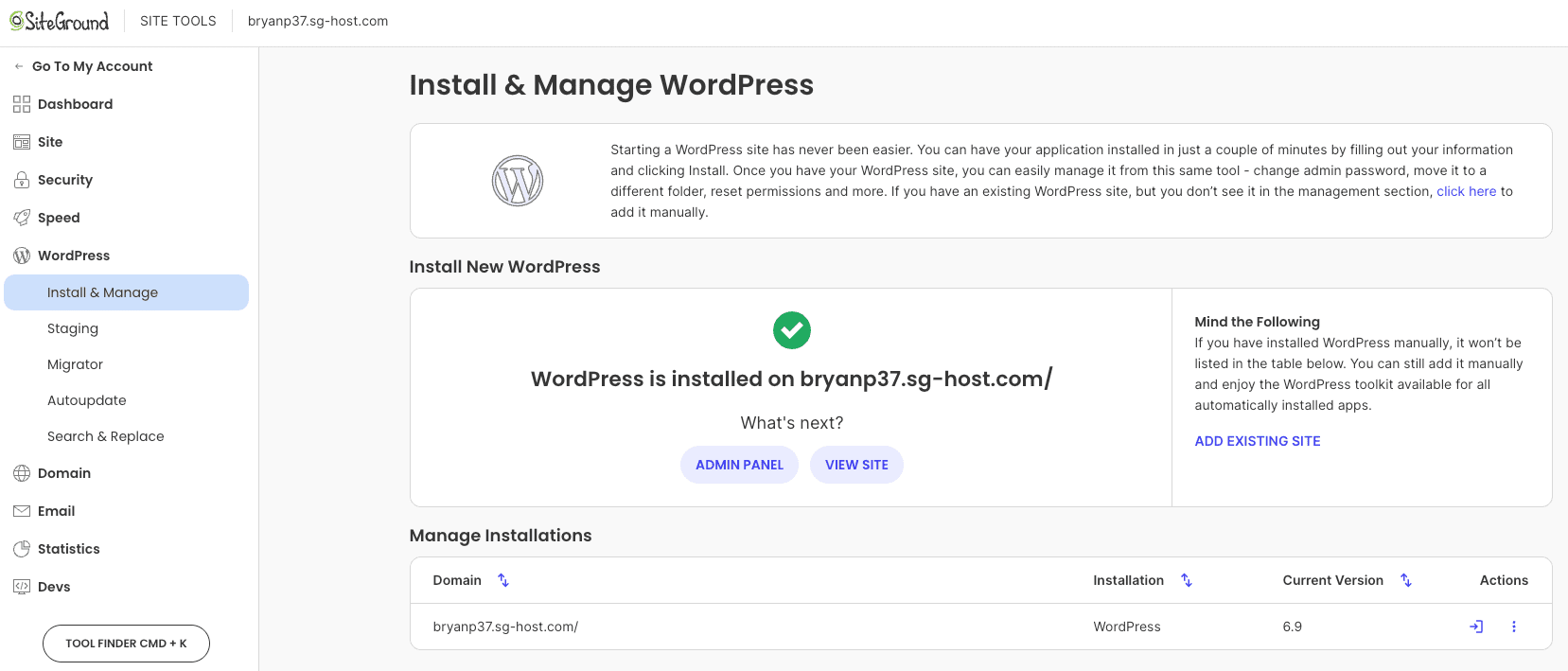This screenshot has height=671, width=1568.
Task: Click the green checkmark success icon
Action: pos(792,330)
